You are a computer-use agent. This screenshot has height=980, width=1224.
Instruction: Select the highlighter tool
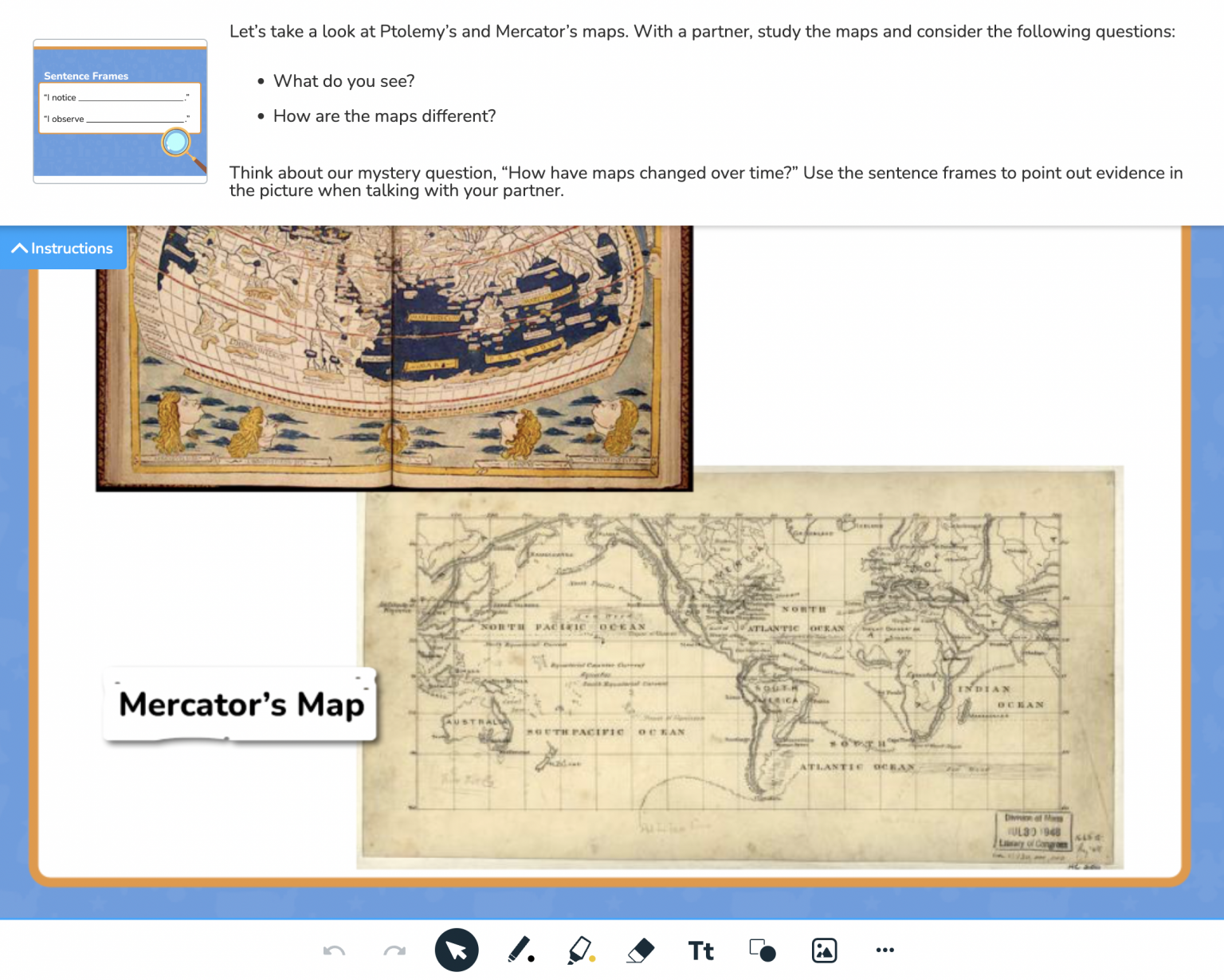point(579,950)
